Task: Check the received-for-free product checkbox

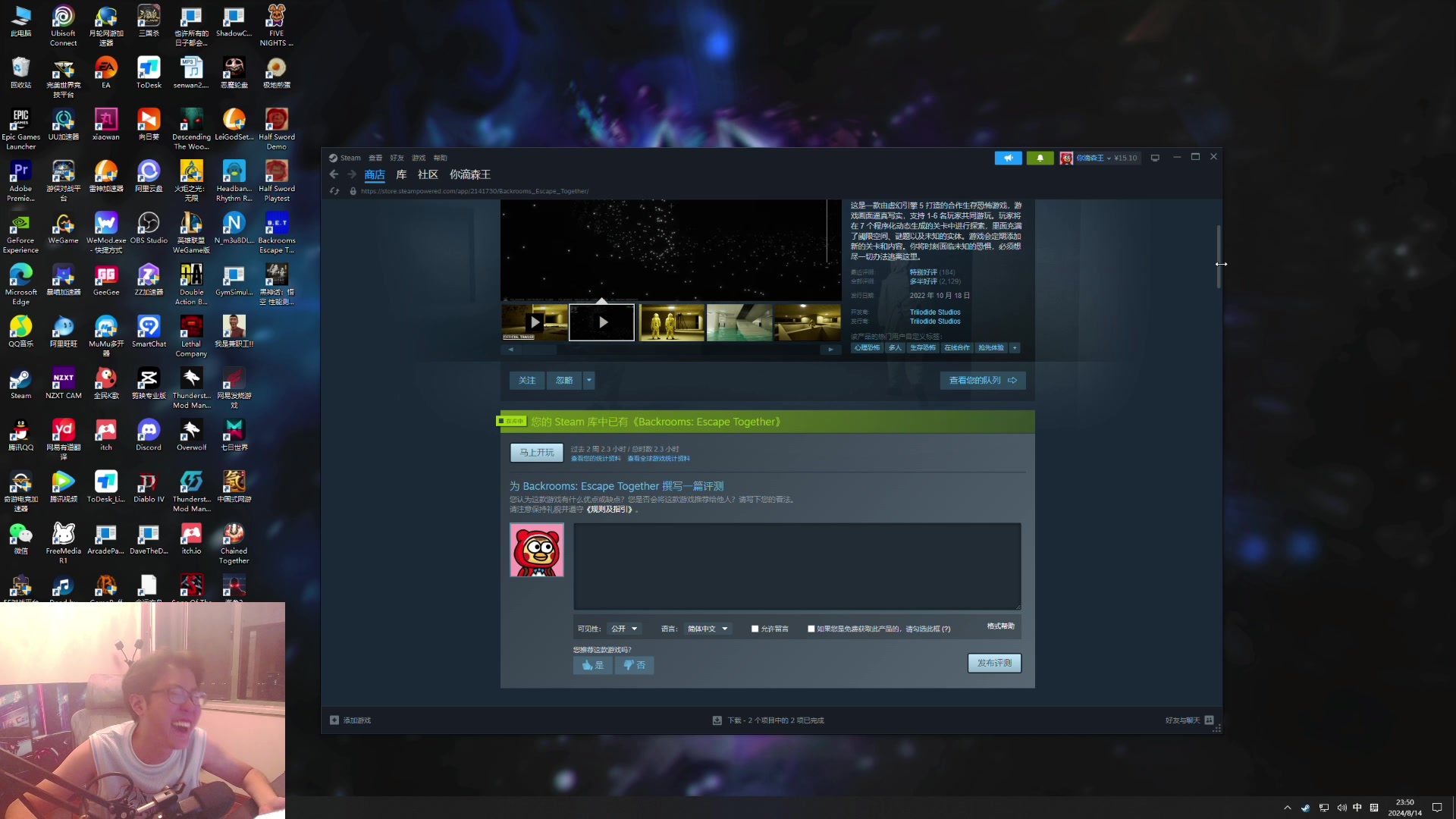Action: (x=811, y=629)
